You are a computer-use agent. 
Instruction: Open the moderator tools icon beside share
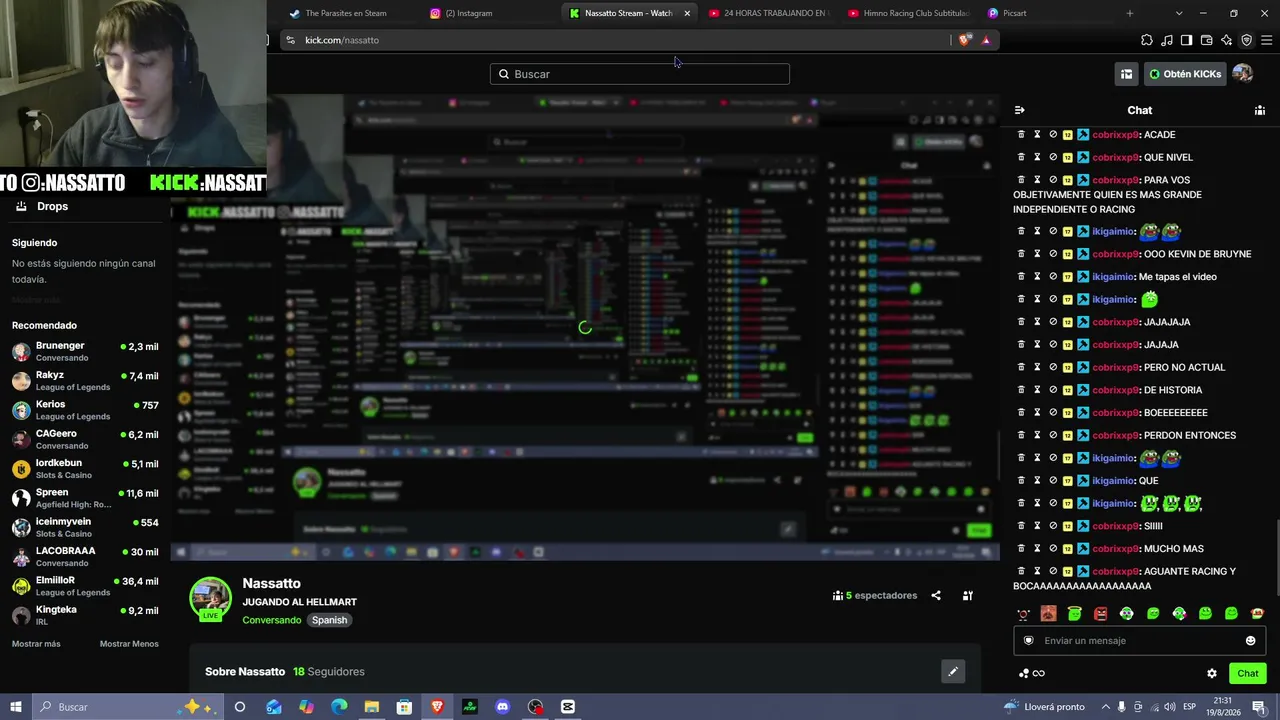(968, 596)
